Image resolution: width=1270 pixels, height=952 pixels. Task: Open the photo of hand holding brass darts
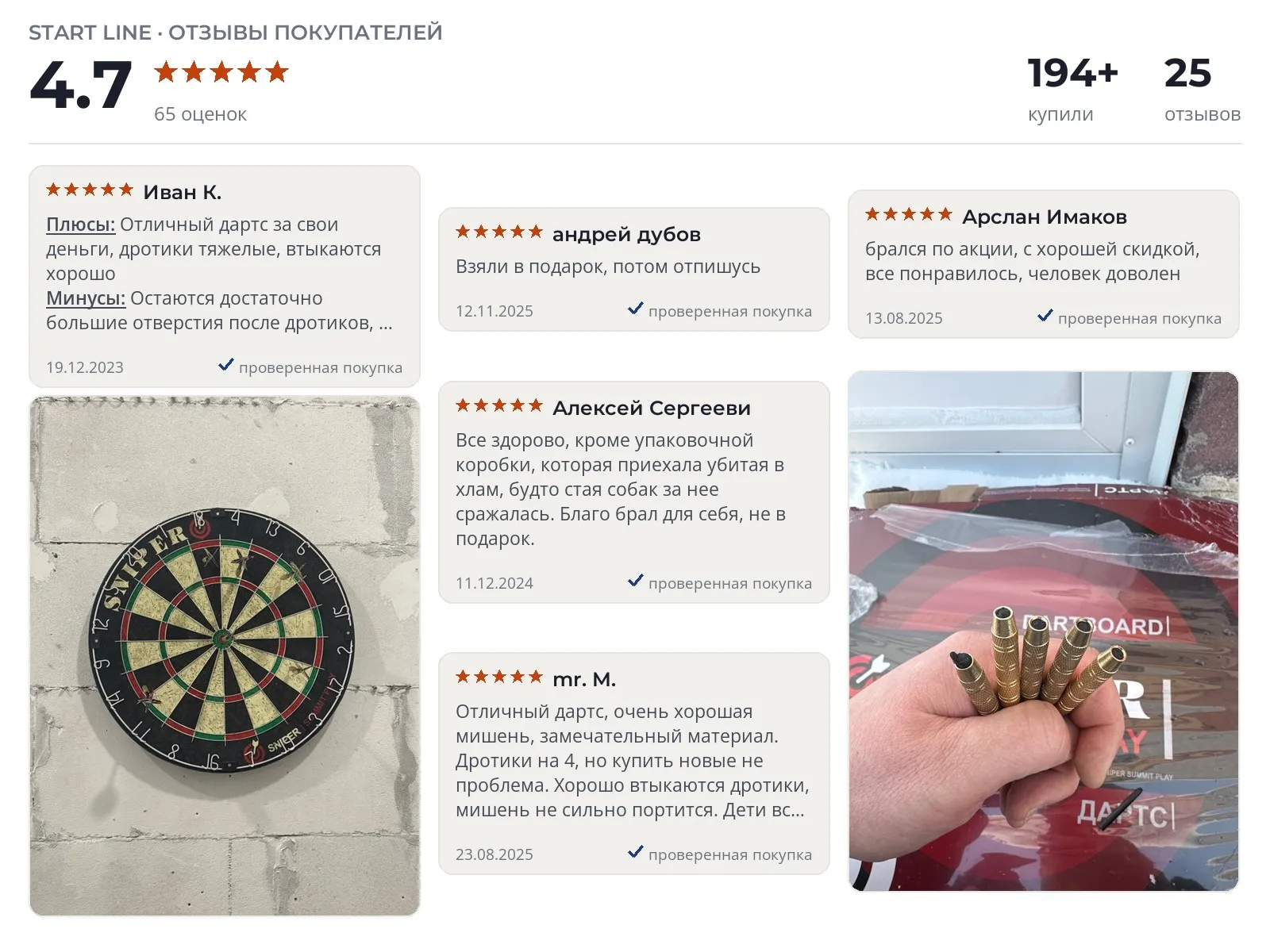click(1044, 631)
